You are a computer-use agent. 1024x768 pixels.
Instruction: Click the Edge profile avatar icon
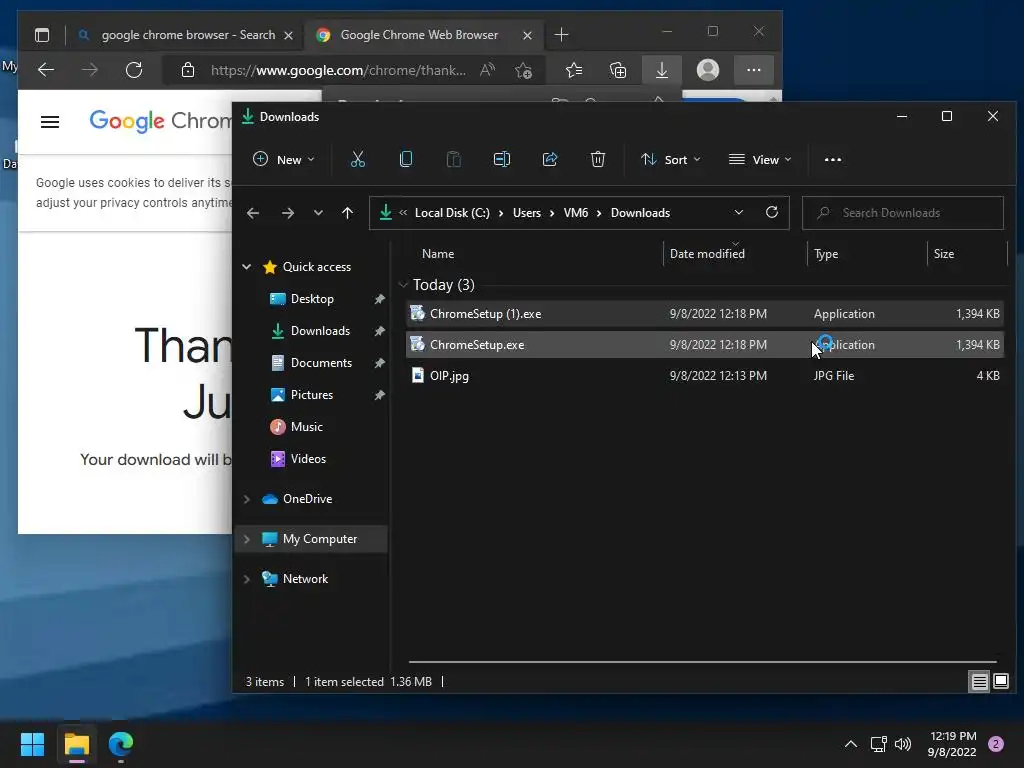[707, 70]
